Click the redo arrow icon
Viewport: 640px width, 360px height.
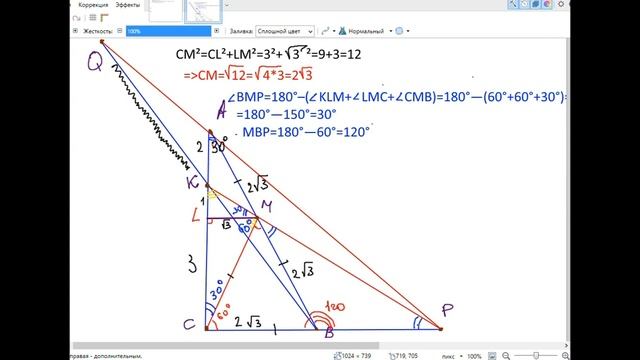[76, 18]
